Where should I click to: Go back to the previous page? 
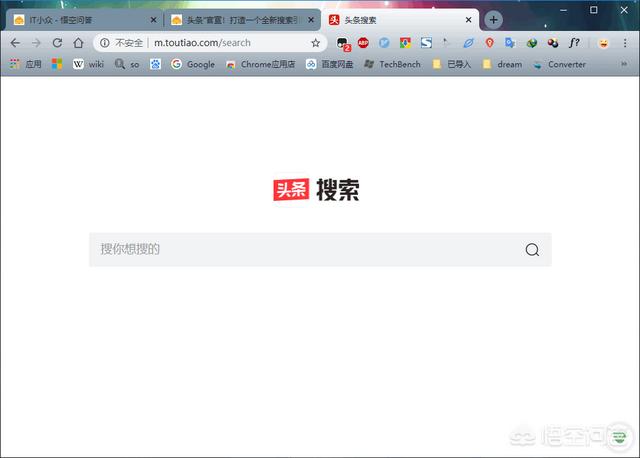15,43
